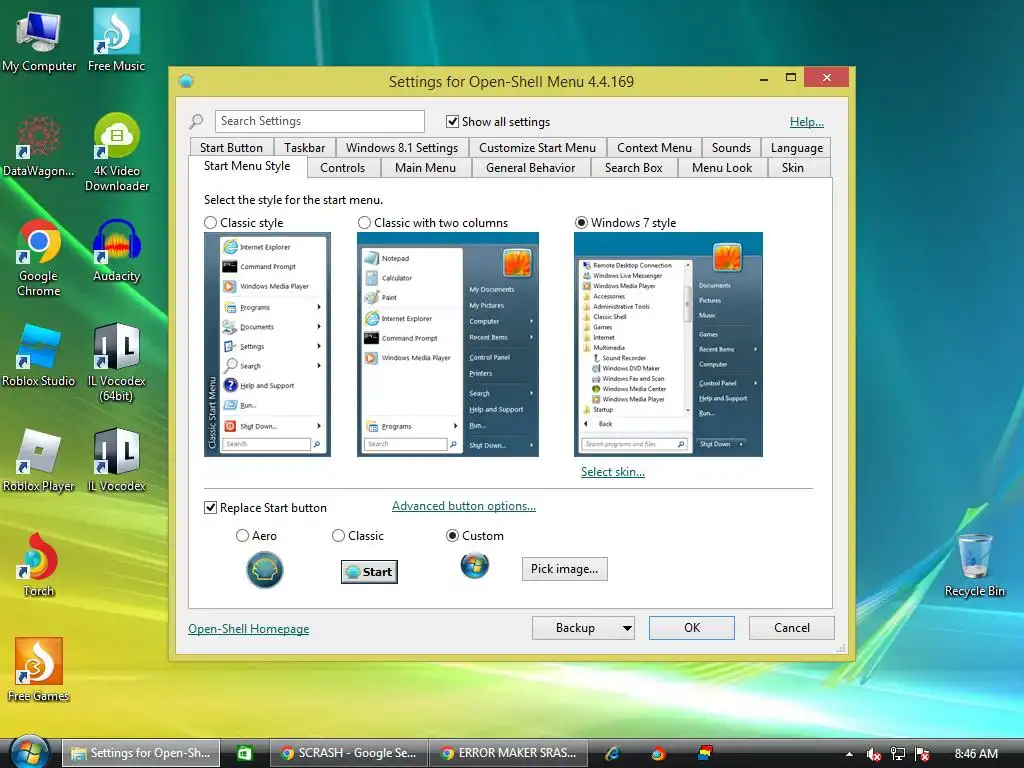Open the Menu Look tab
This screenshot has width=1024, height=768.
[722, 168]
